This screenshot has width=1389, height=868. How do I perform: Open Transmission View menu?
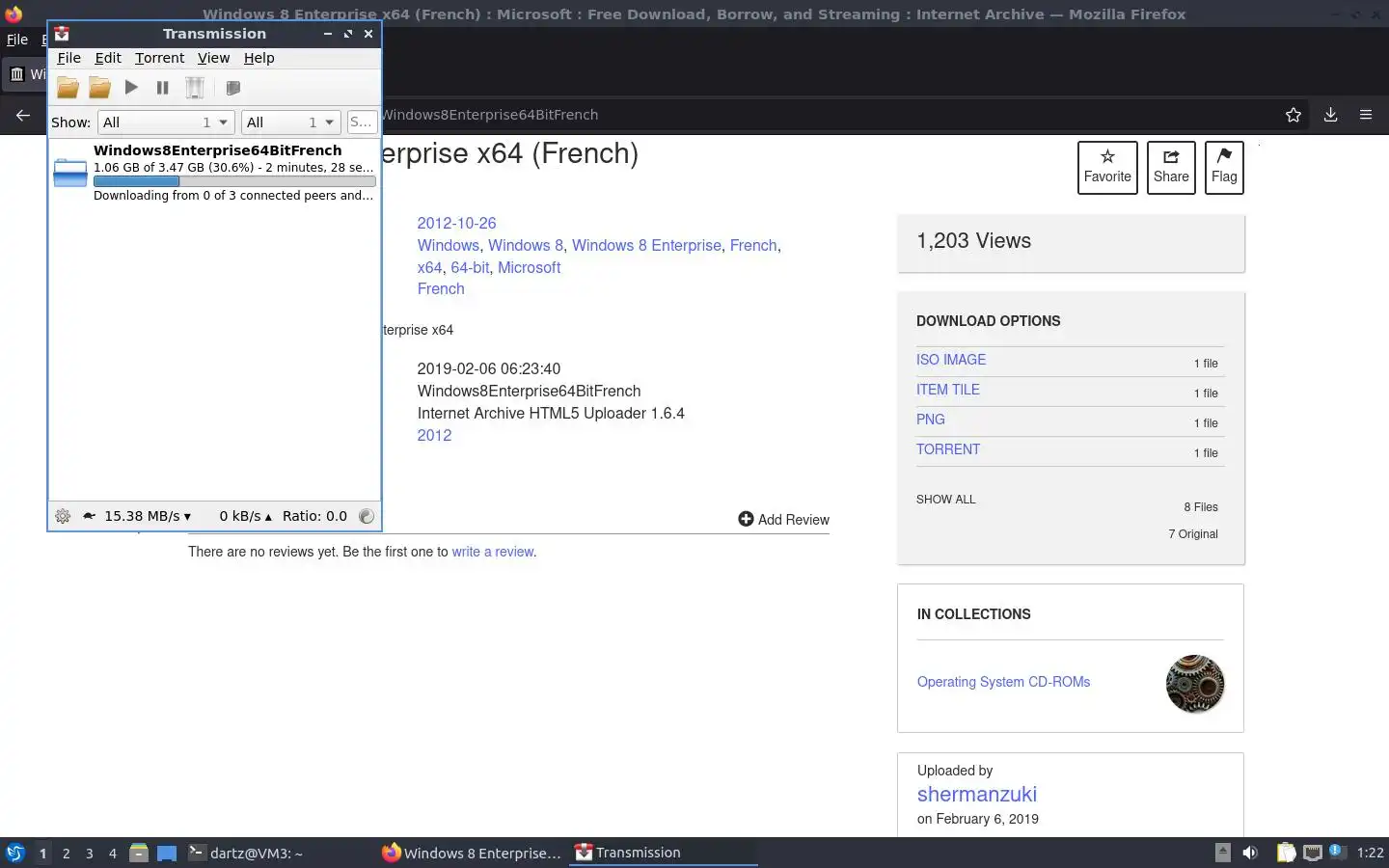pyautogui.click(x=213, y=58)
